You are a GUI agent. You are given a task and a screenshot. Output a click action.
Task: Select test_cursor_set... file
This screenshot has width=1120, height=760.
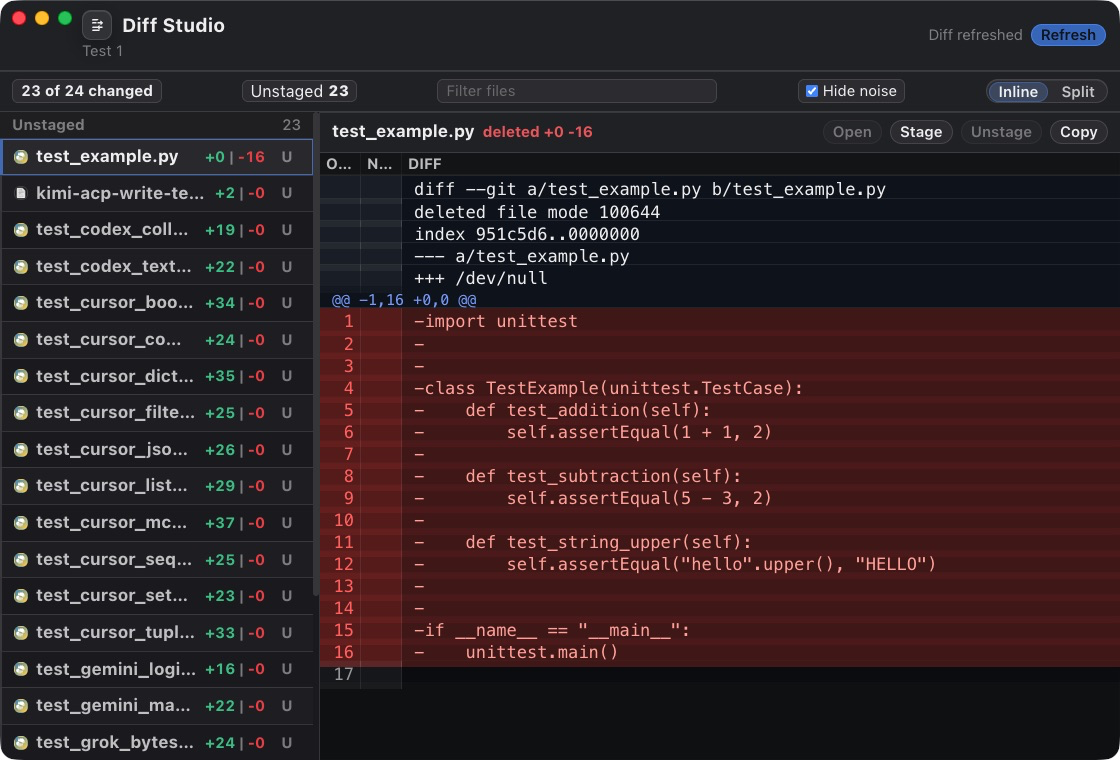(157, 596)
